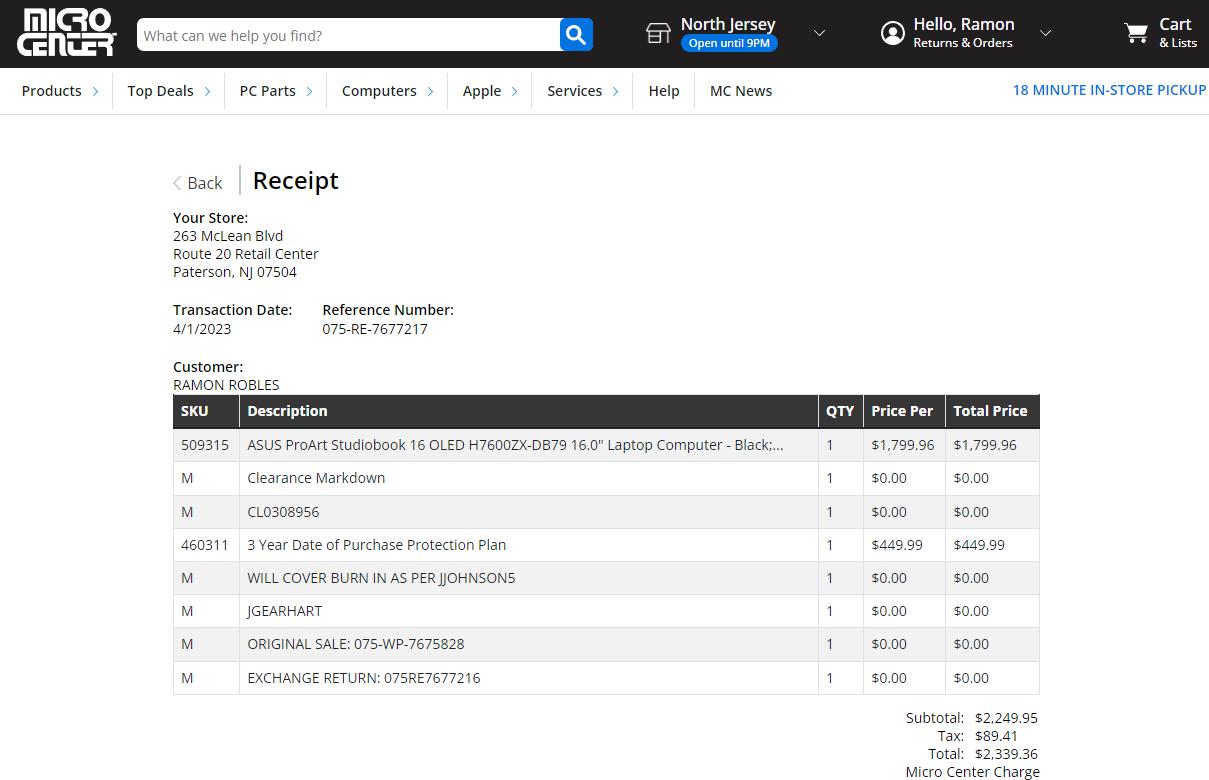Click the Hello, Ramon greeting
This screenshot has height=780, width=1209.
pos(964,24)
